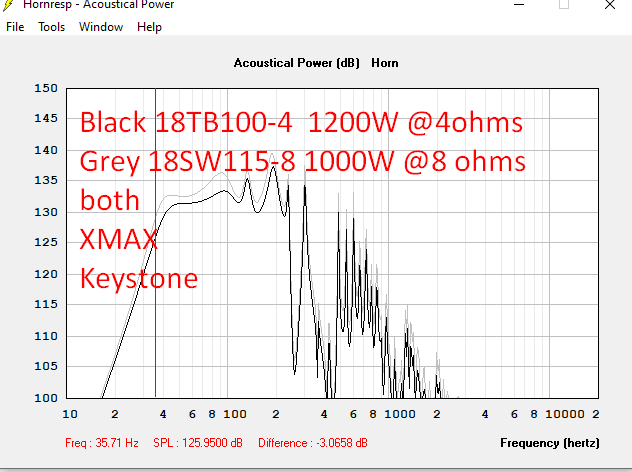Click the 1000 frequency axis label
The width and height of the screenshot is (632, 472).
pos(399,414)
